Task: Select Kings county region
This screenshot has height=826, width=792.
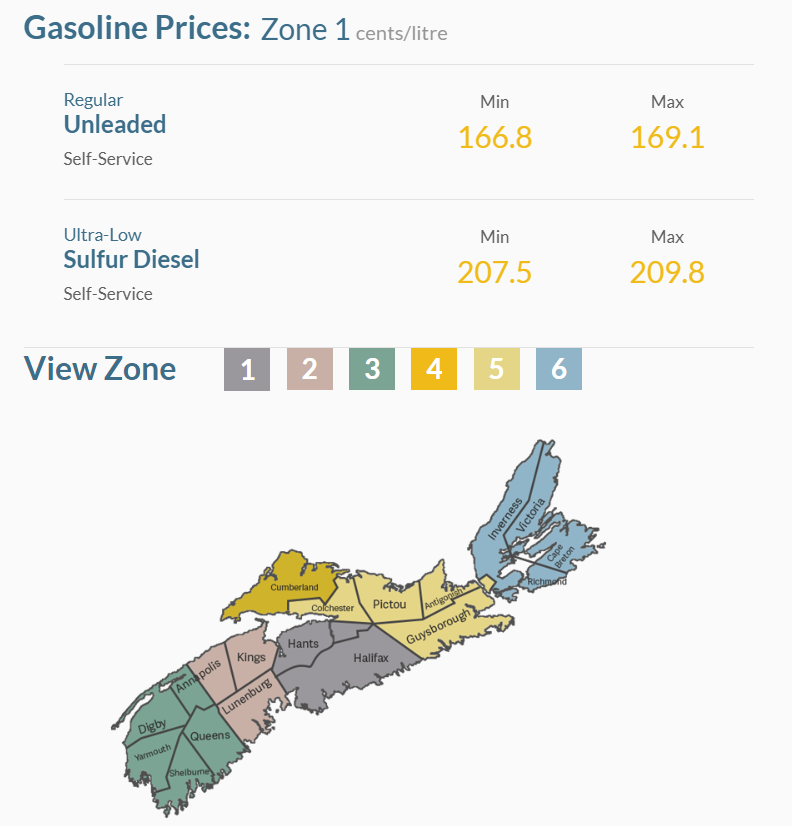Action: pos(251,657)
